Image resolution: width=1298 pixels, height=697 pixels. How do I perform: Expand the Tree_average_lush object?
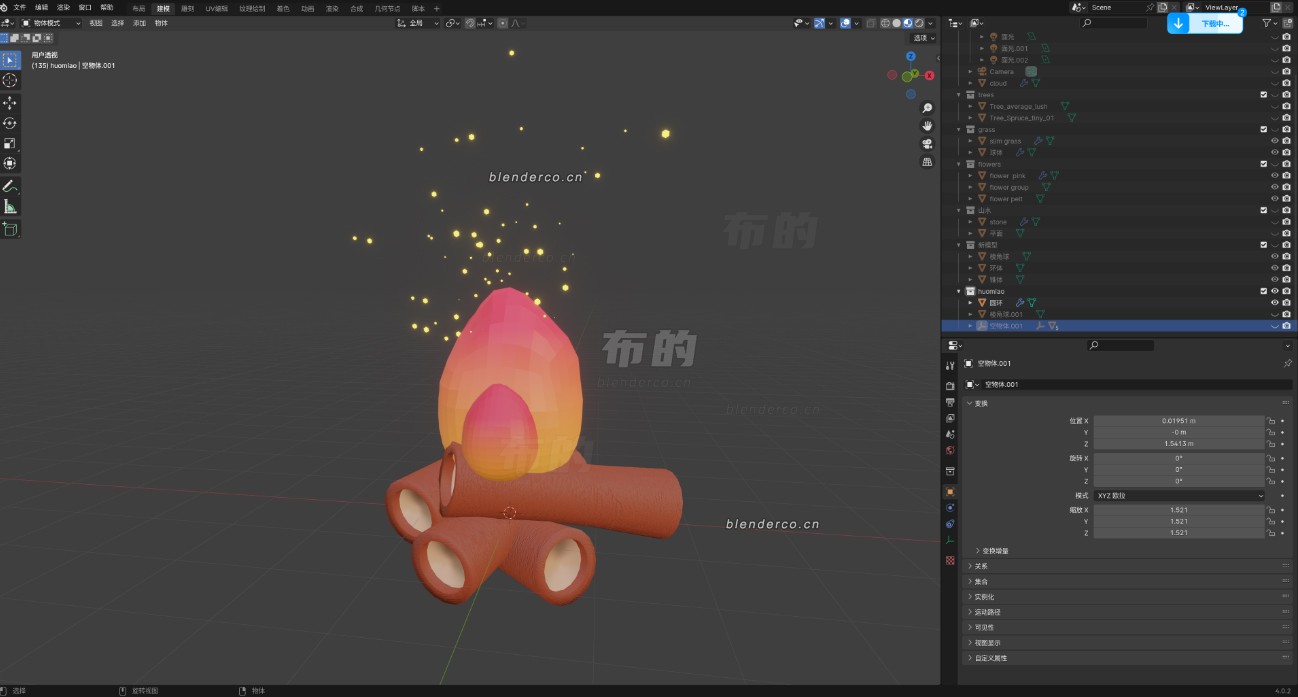point(971,106)
